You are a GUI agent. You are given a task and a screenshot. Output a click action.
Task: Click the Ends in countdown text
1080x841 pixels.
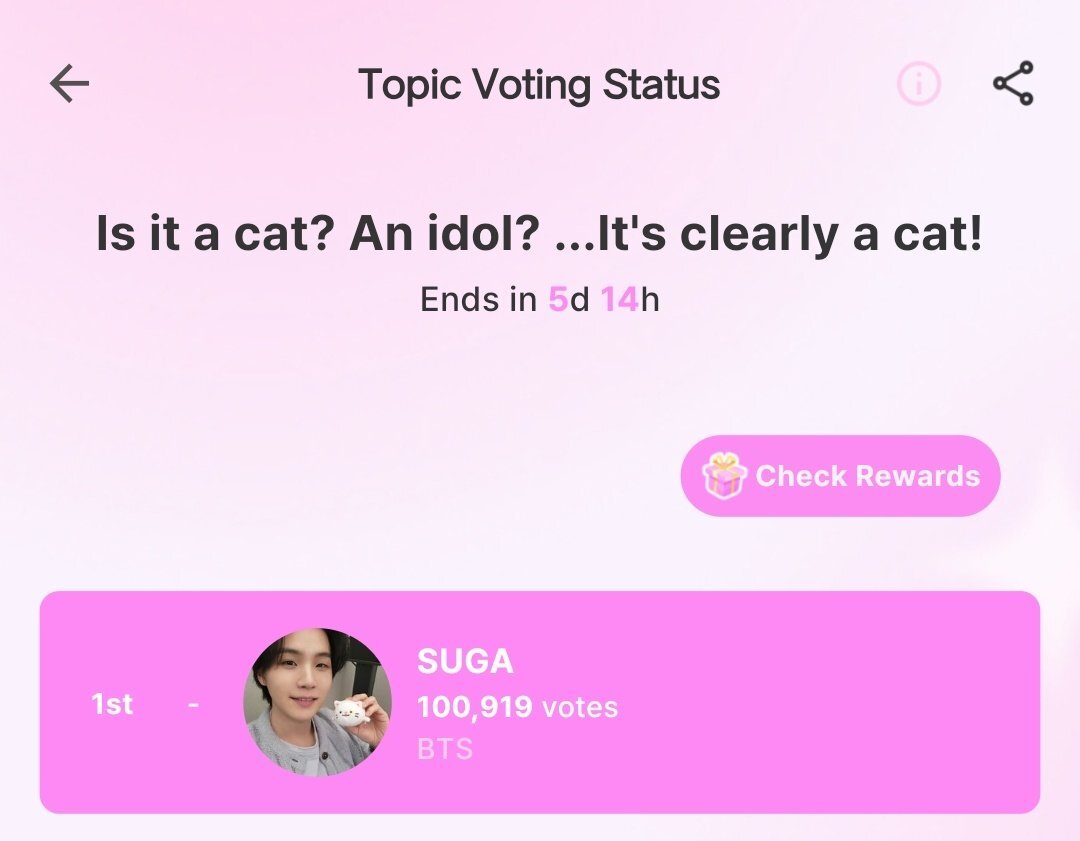click(x=539, y=300)
